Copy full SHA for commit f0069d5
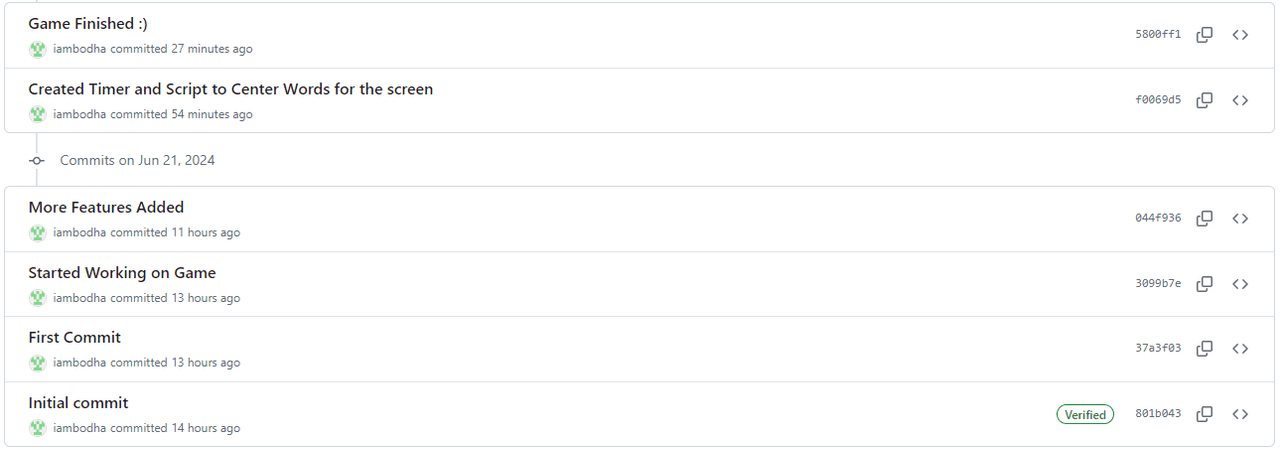1280x450 pixels. [1205, 100]
